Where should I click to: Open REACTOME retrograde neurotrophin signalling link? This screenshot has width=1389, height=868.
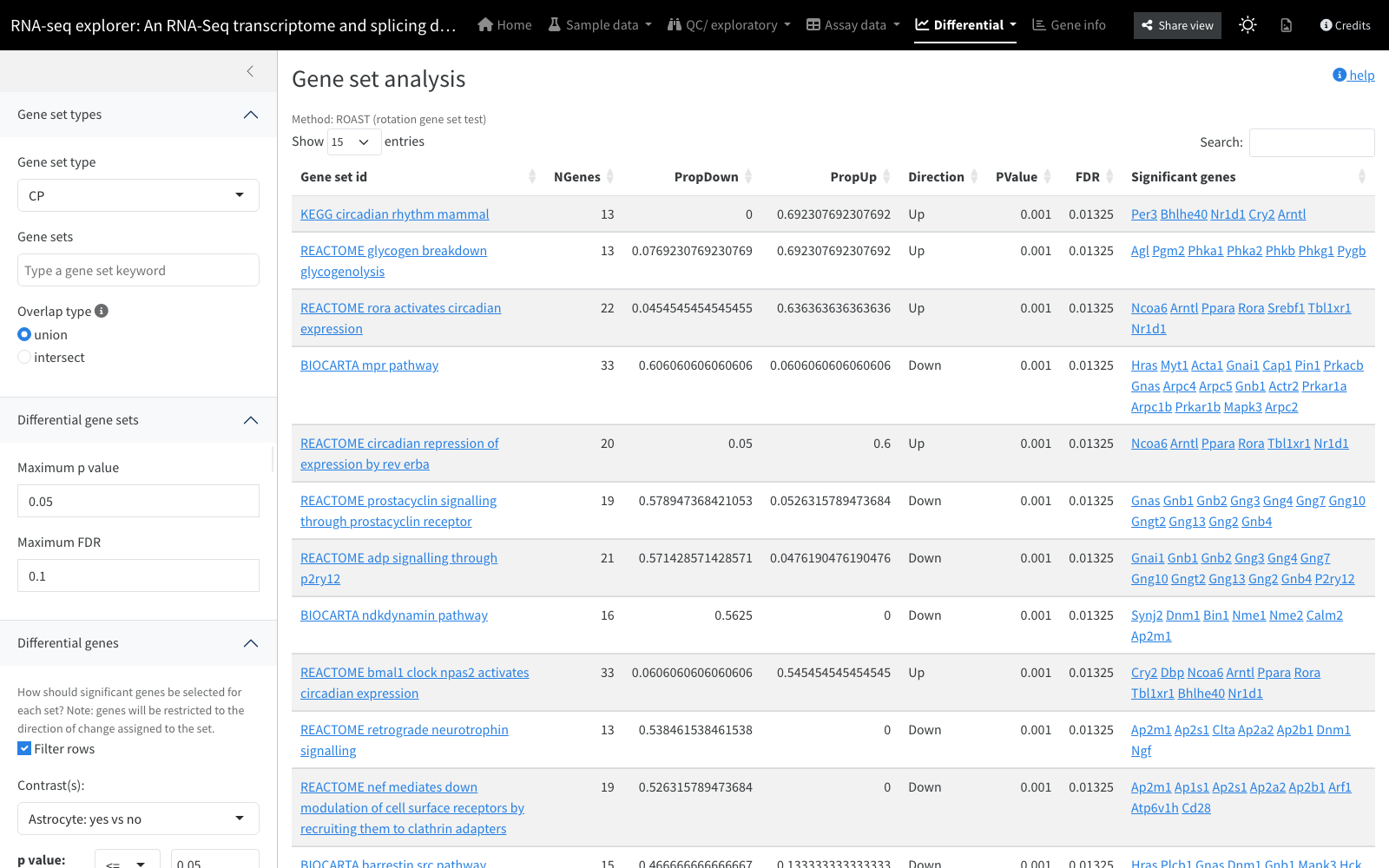pos(404,740)
